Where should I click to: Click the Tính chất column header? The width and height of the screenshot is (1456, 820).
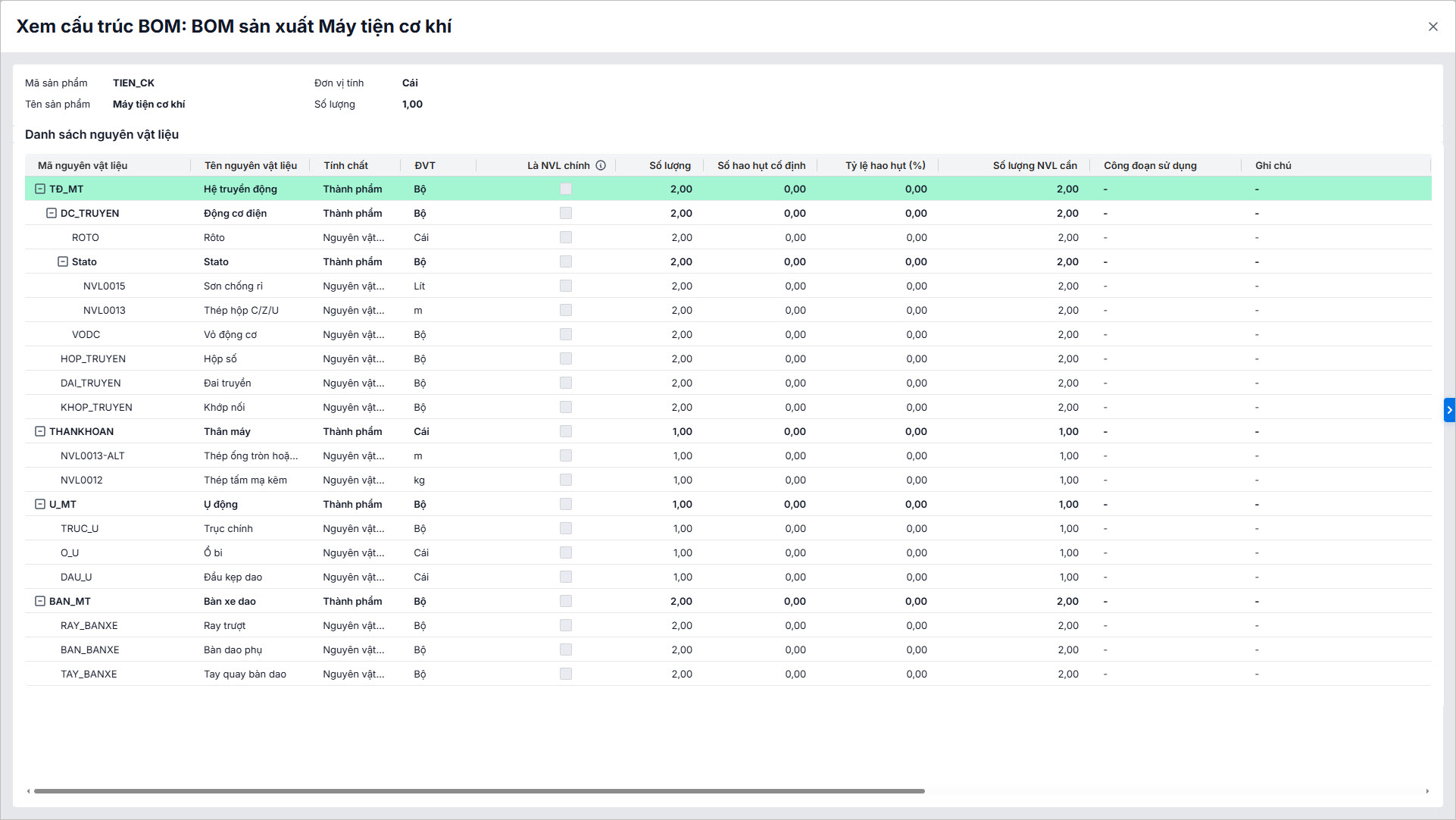[x=345, y=165]
